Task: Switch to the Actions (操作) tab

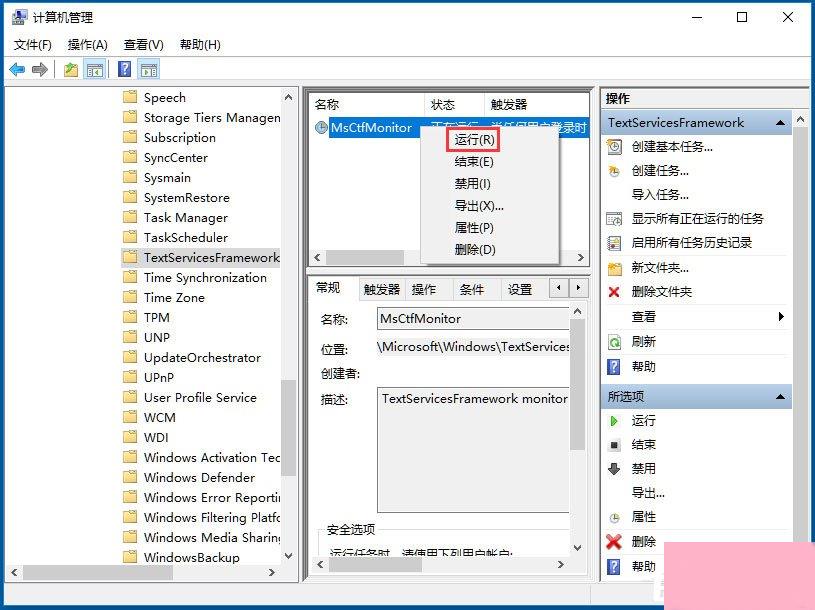Action: click(424, 289)
